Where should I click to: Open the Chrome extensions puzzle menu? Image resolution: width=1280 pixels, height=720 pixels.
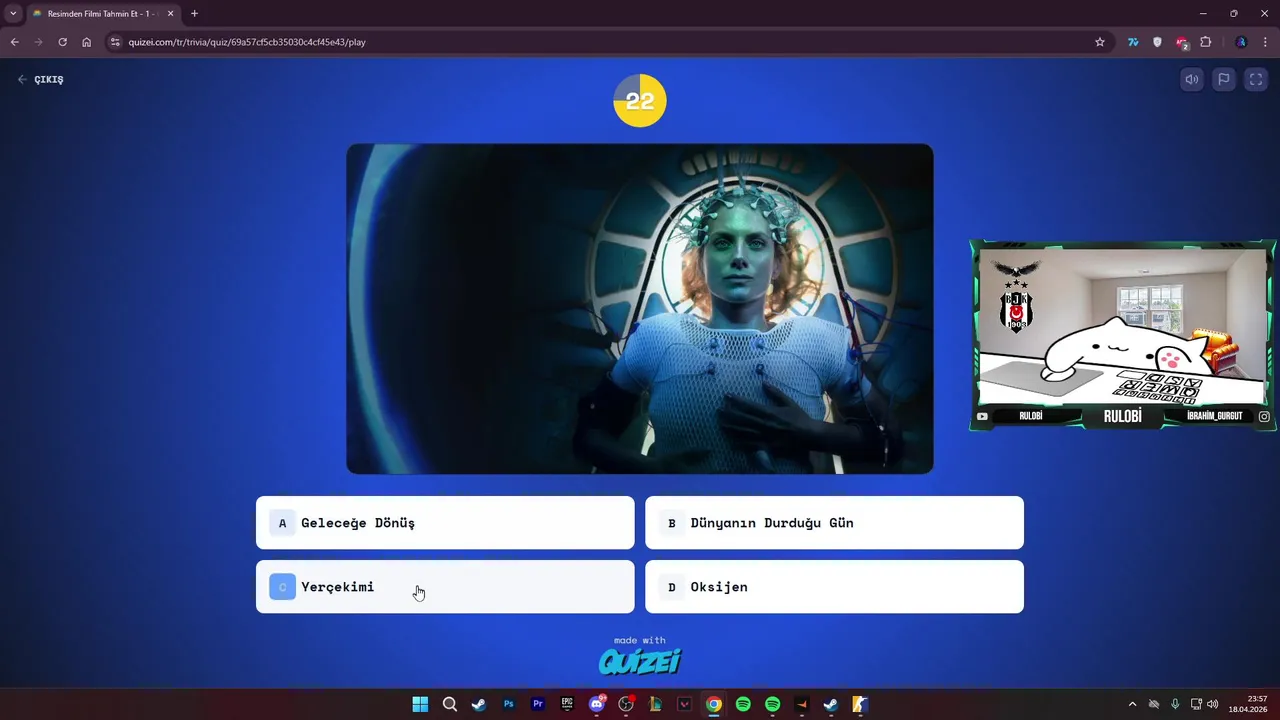[x=1205, y=42]
